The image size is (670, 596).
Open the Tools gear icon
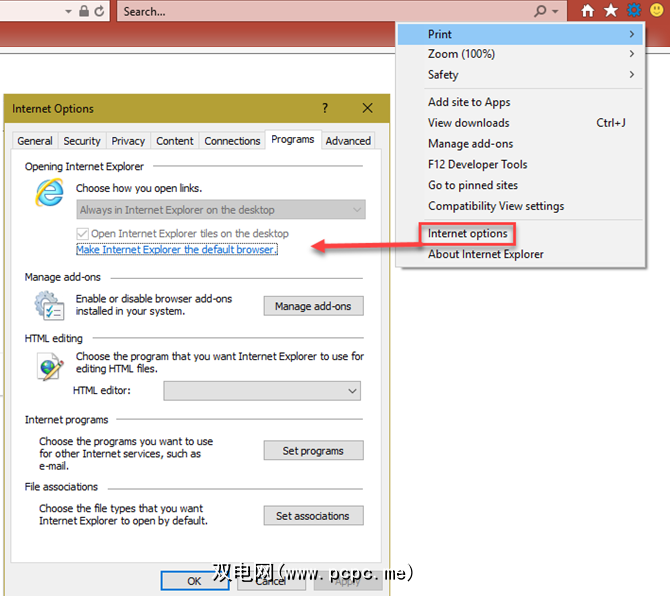click(634, 10)
